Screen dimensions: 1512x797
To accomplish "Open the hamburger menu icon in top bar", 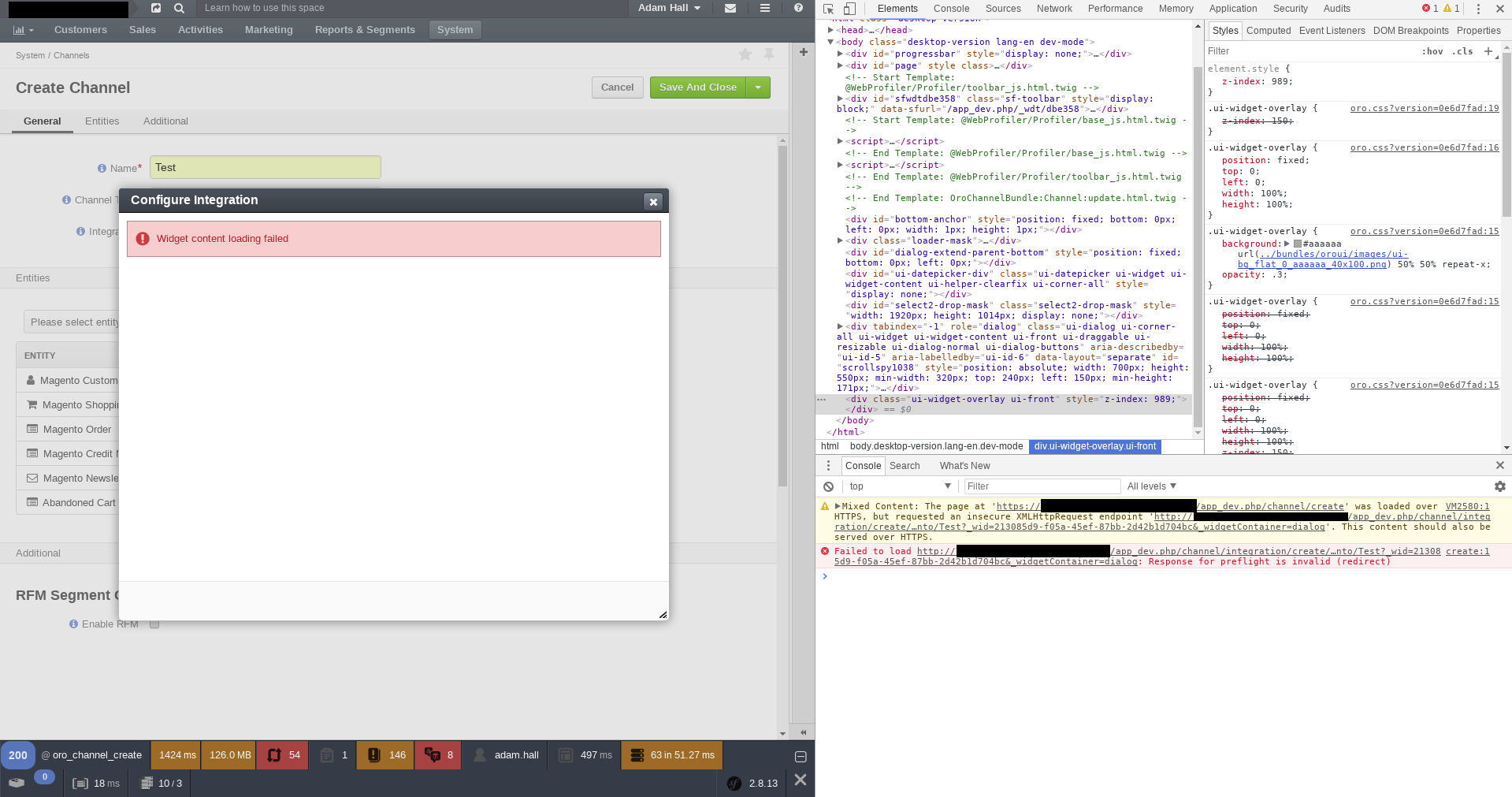I will click(x=764, y=8).
